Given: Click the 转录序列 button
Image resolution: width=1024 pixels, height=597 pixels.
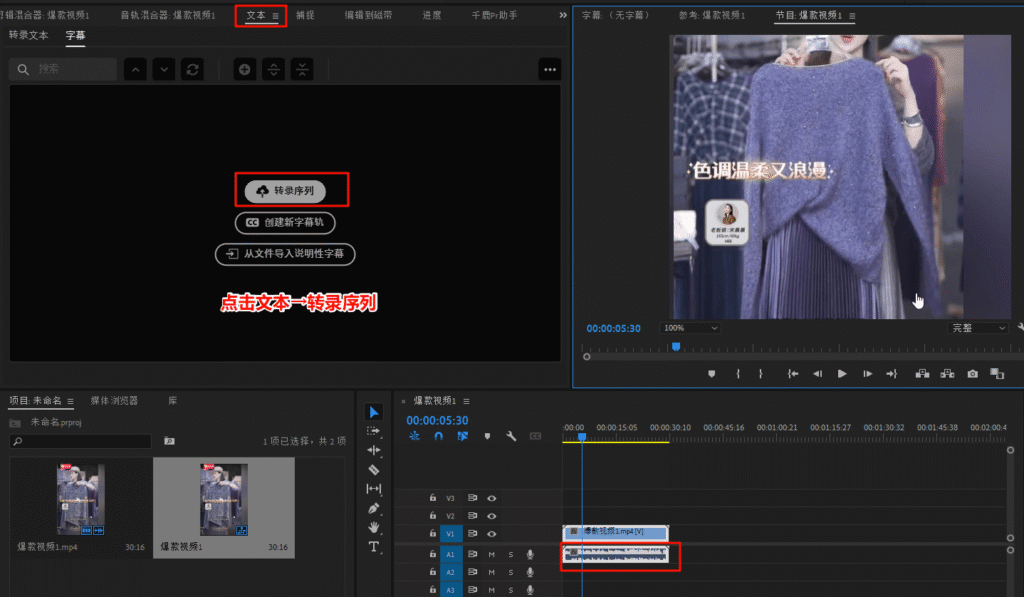Looking at the screenshot, I should [x=285, y=190].
